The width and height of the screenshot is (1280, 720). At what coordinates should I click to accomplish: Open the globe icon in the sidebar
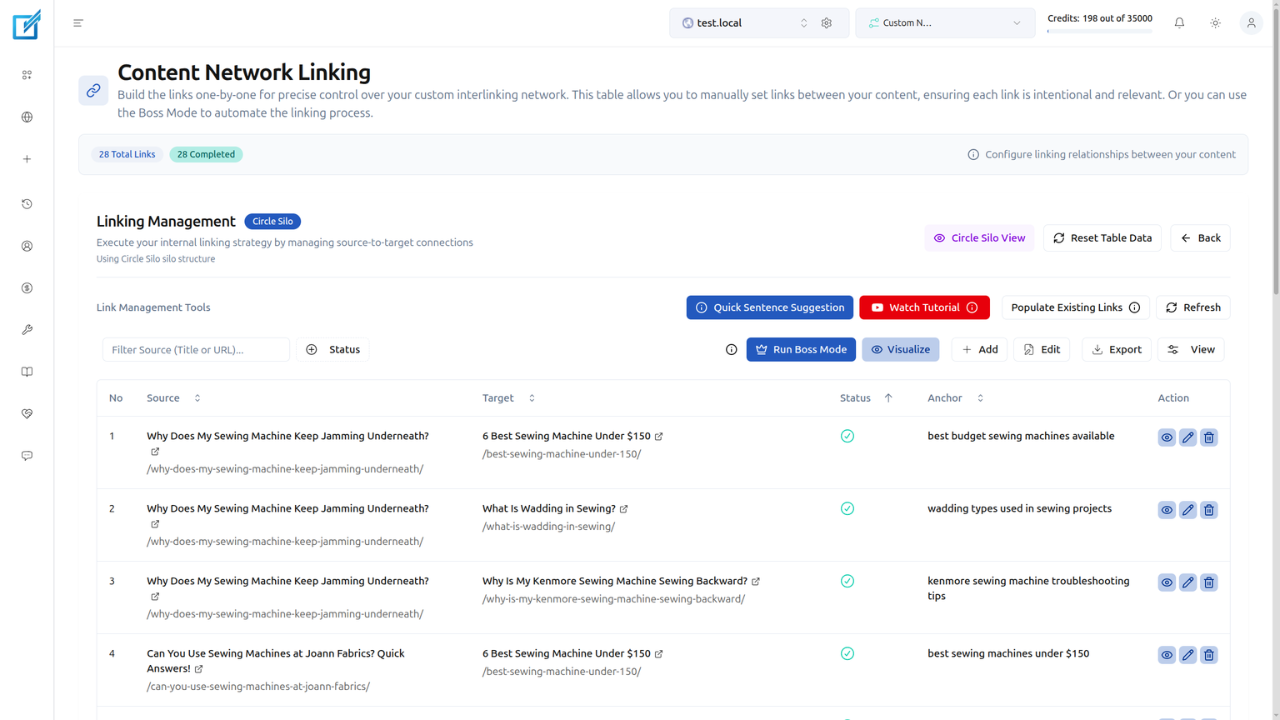tap(26, 116)
